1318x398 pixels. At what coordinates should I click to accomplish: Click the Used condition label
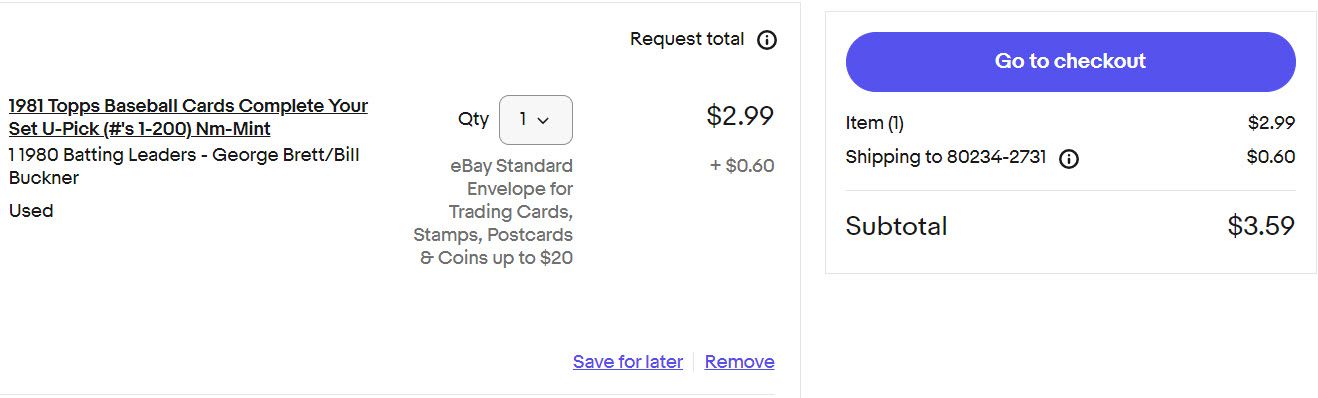[31, 211]
